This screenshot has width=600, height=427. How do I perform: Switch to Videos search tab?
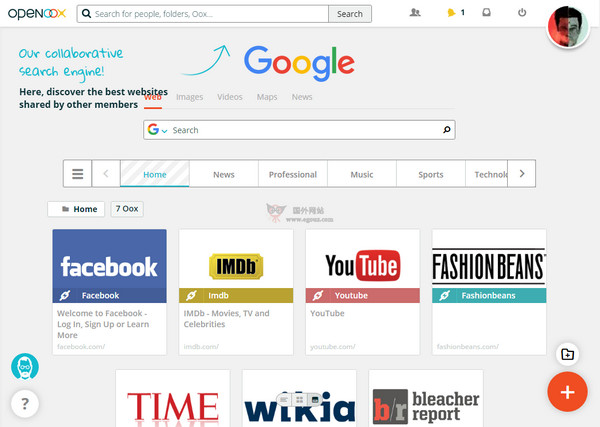click(x=230, y=97)
